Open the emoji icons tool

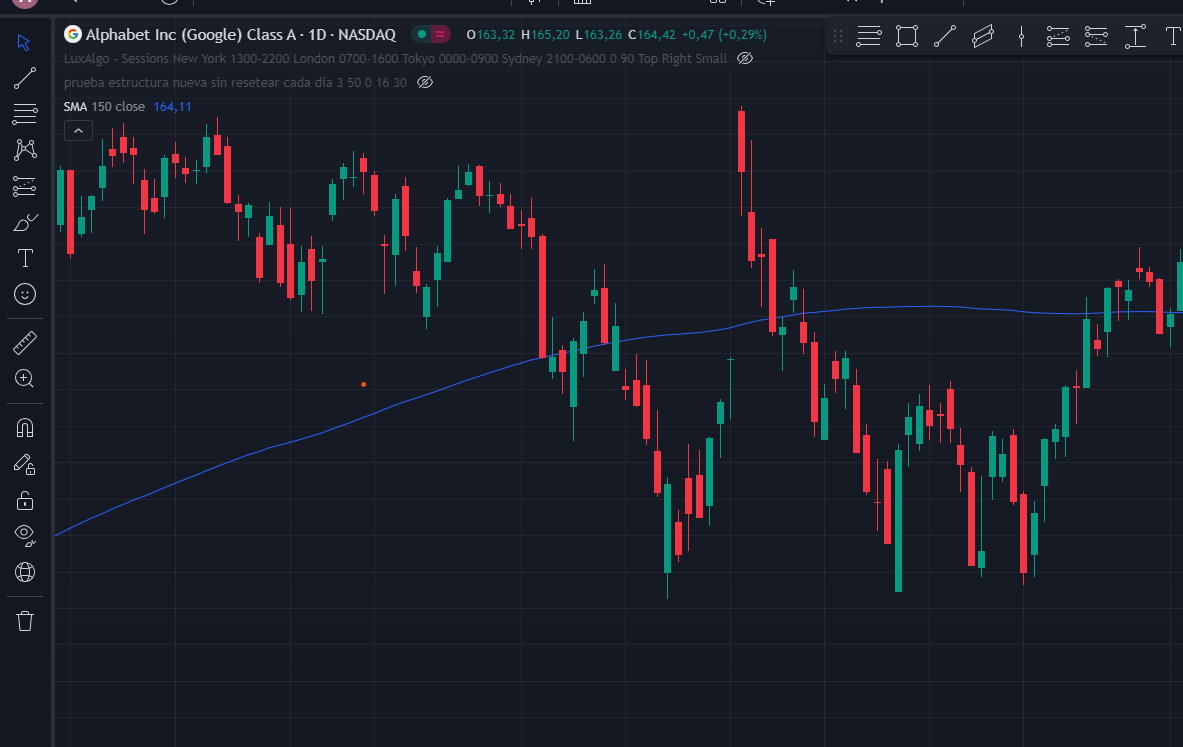[x=25, y=294]
